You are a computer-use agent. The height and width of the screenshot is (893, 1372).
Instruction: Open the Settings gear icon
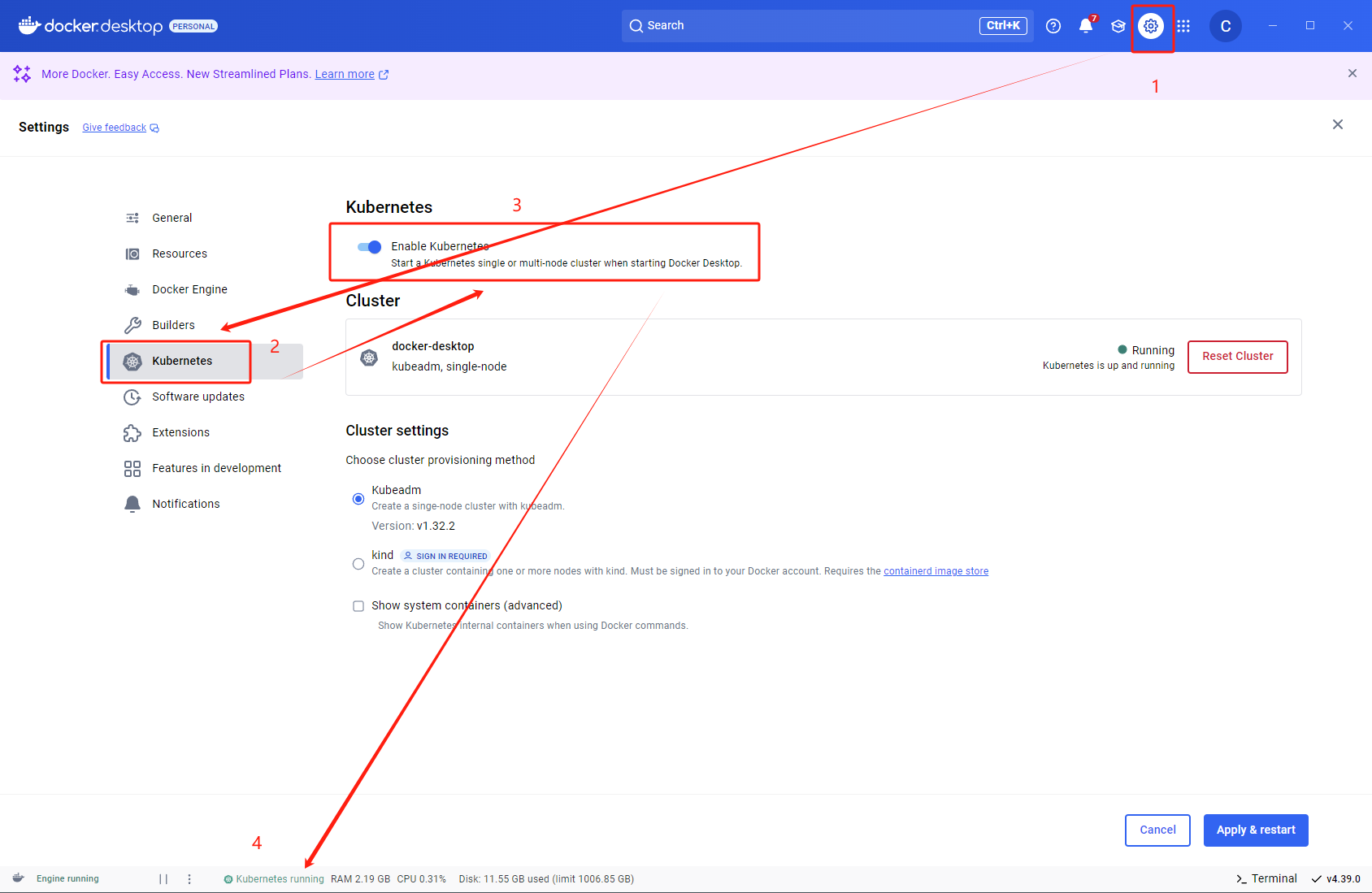(1151, 26)
